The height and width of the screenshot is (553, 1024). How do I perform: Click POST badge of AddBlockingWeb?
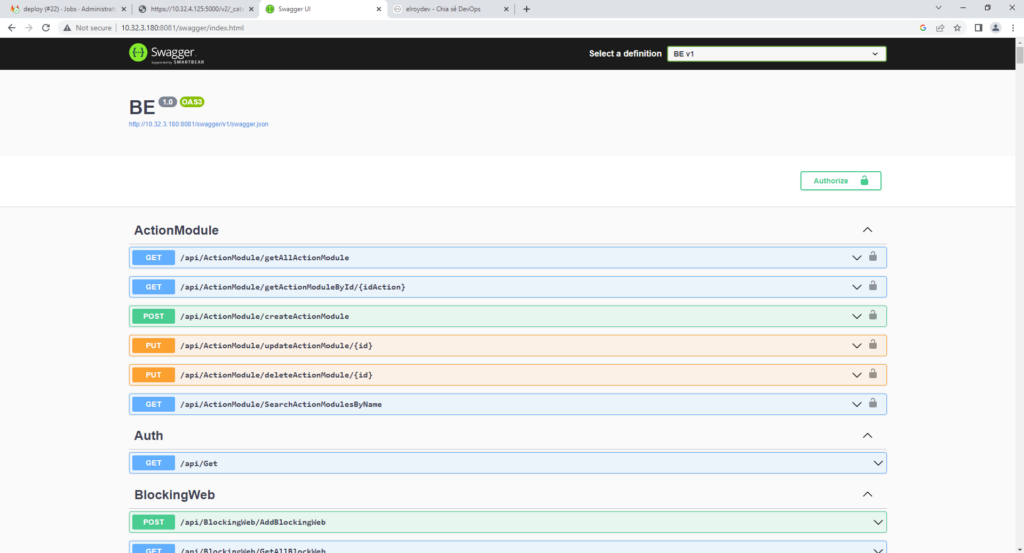153,522
